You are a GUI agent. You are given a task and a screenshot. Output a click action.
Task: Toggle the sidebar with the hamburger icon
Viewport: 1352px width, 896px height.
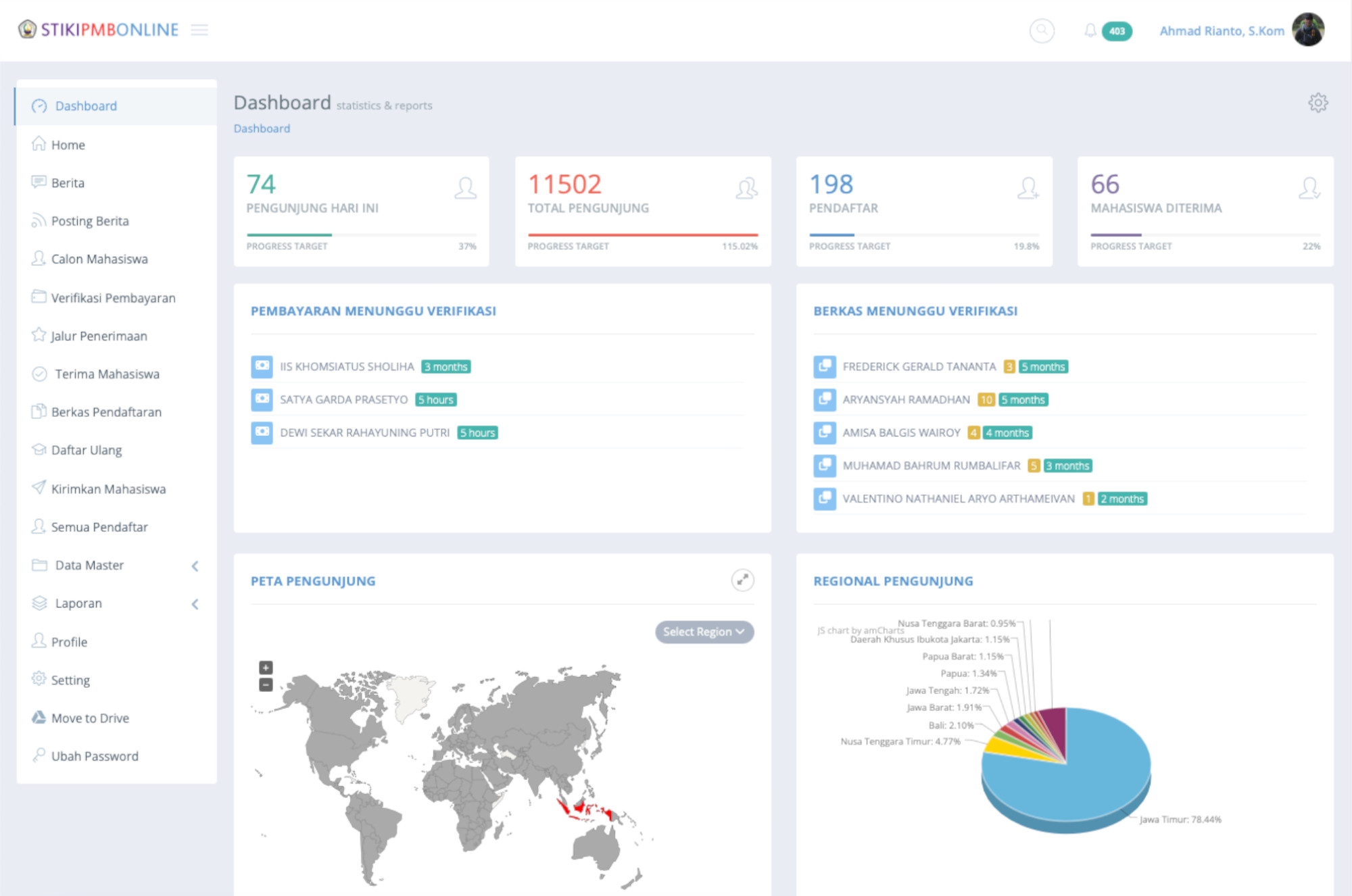coord(199,30)
